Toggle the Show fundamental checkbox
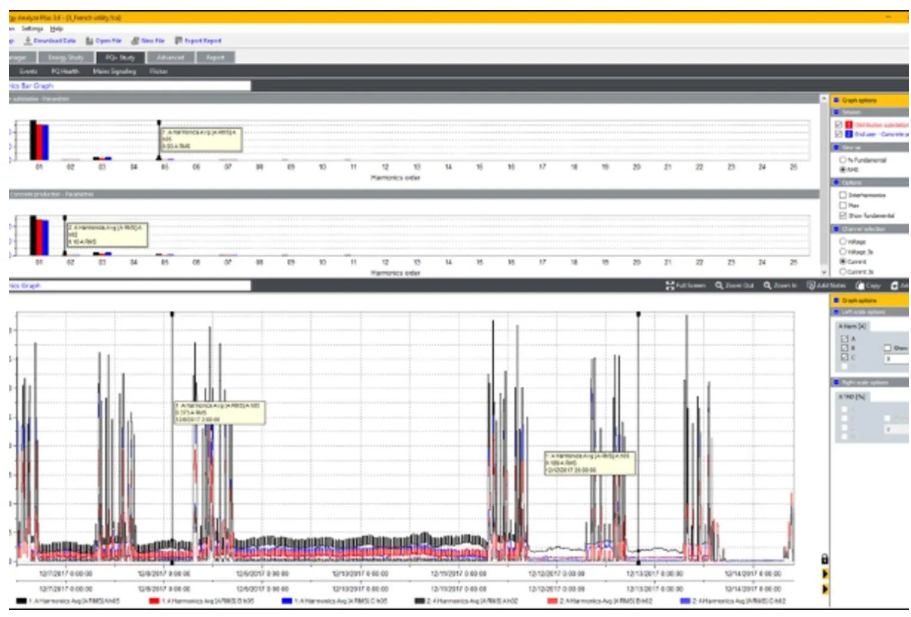Screen dimensions: 911x617 (x=842, y=216)
